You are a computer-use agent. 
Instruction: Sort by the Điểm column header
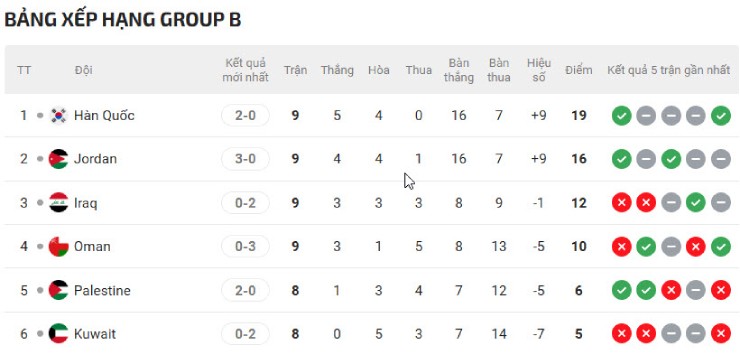[x=579, y=70]
